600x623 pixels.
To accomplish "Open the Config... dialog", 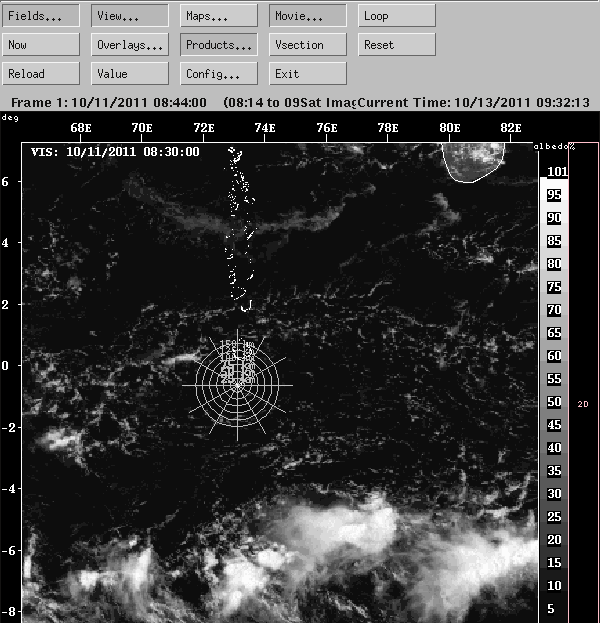I will 219,74.
